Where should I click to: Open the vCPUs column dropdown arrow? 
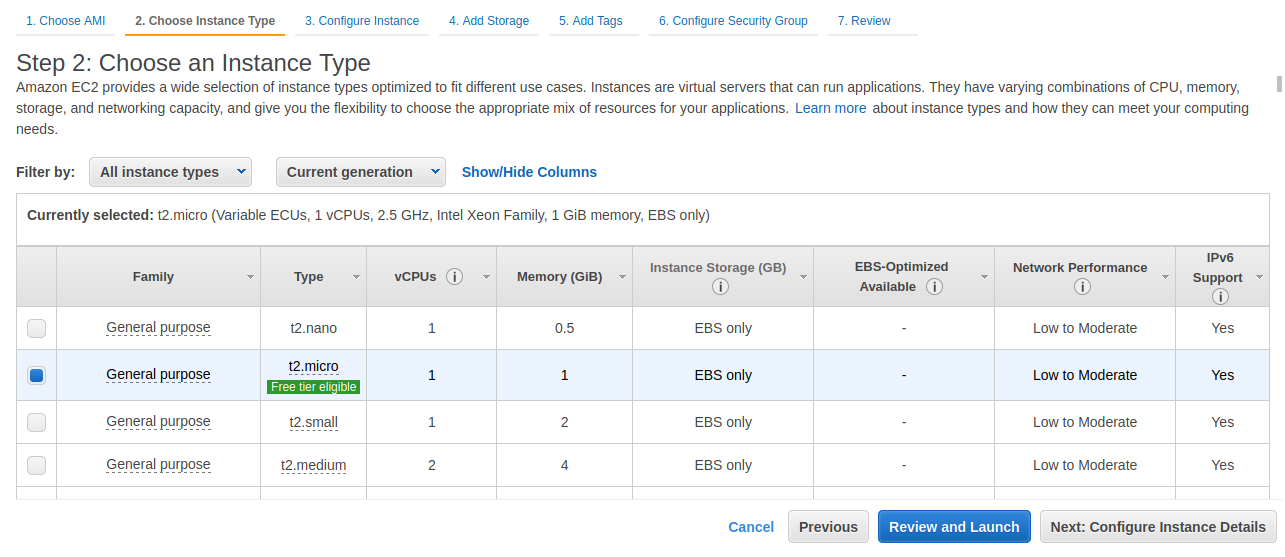[x=486, y=277]
